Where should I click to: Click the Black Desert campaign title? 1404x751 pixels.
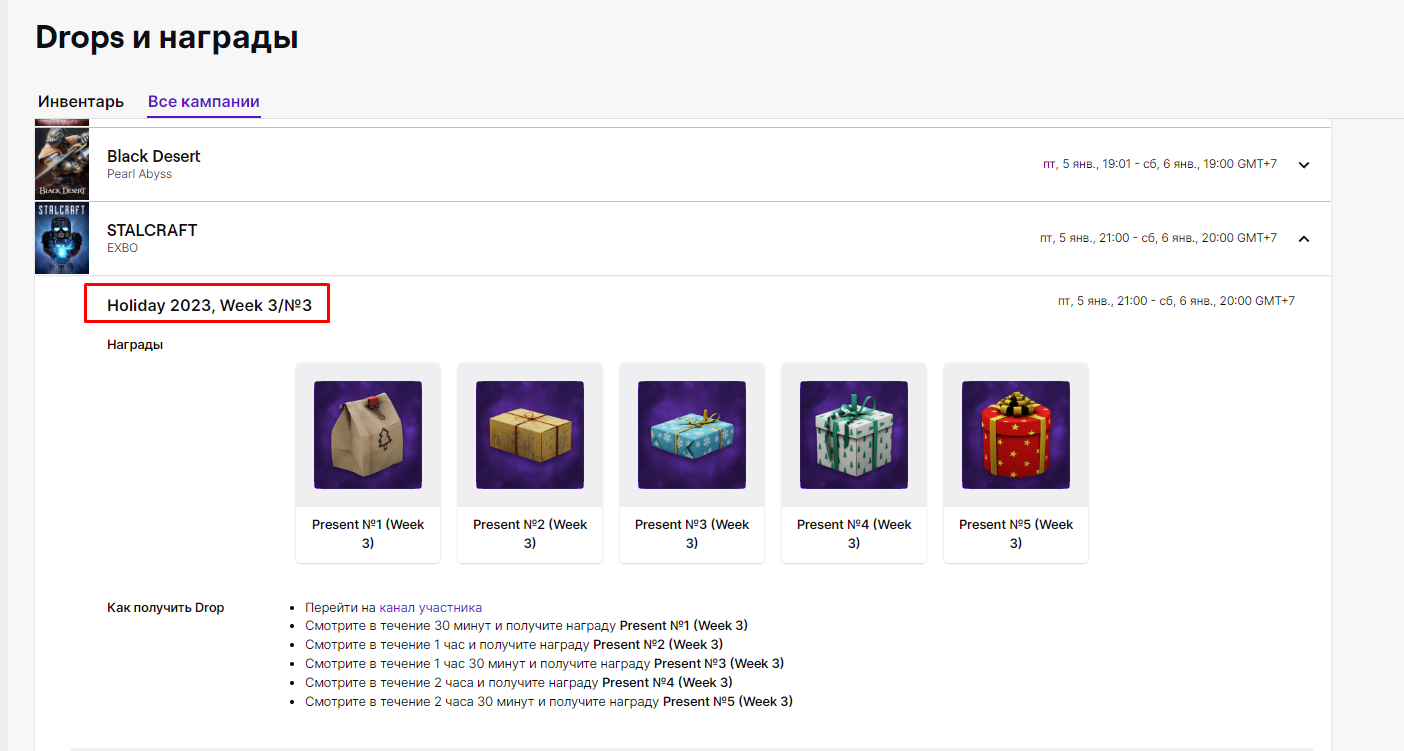[x=154, y=156]
